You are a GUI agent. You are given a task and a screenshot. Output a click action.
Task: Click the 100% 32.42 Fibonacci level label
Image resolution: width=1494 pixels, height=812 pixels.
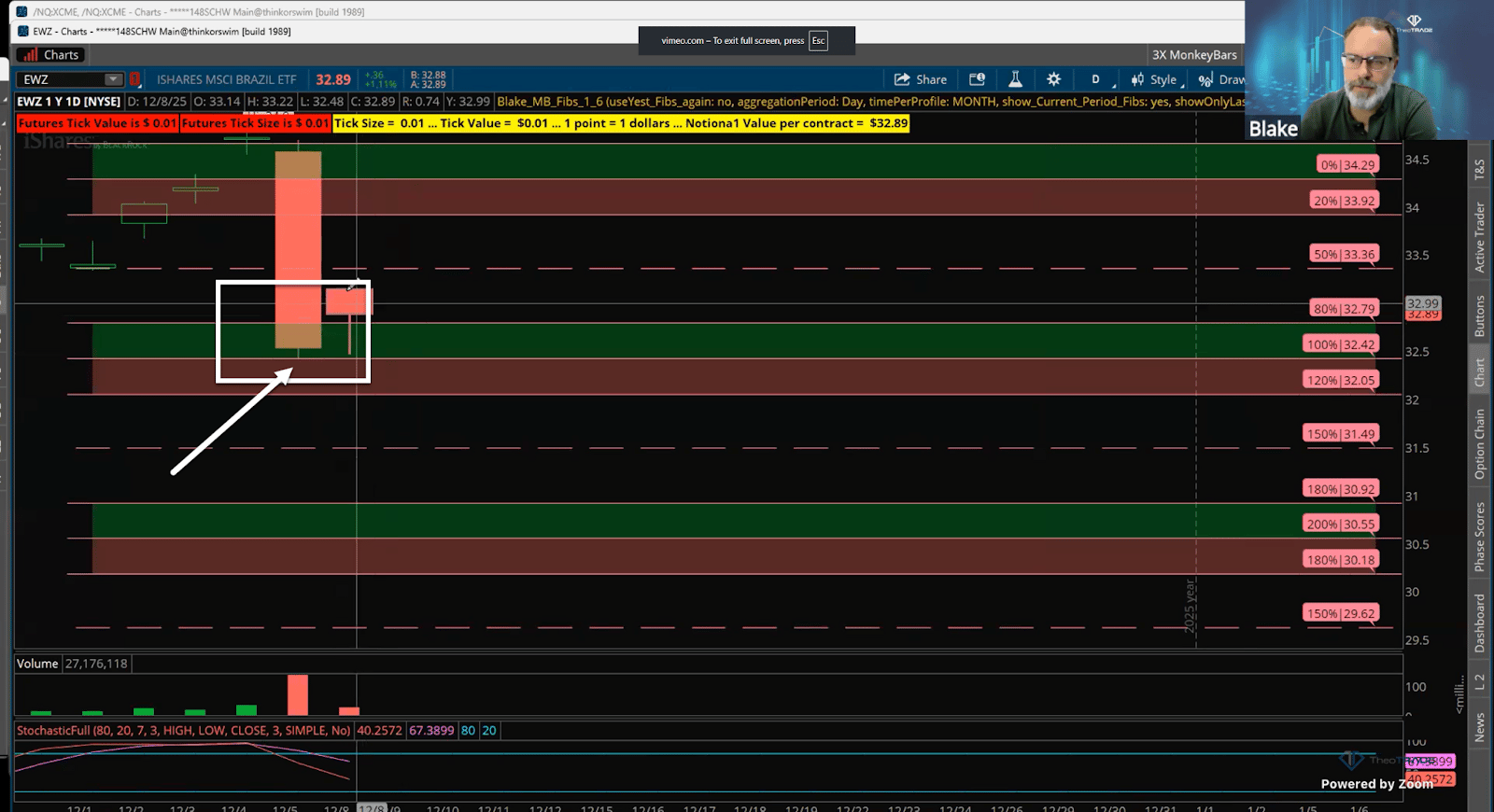coord(1341,344)
